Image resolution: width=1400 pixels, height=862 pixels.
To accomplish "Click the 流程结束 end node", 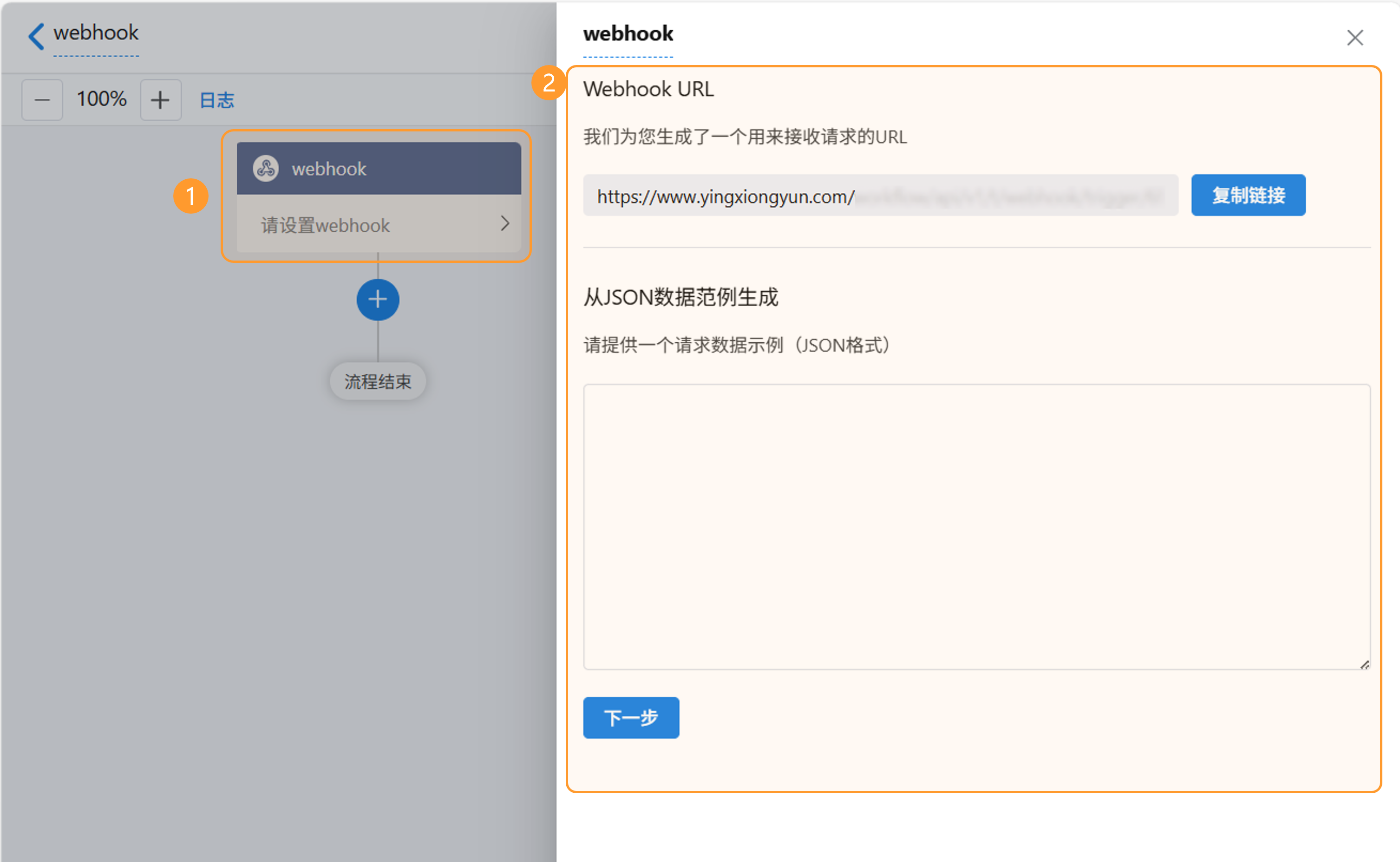I will click(x=377, y=381).
